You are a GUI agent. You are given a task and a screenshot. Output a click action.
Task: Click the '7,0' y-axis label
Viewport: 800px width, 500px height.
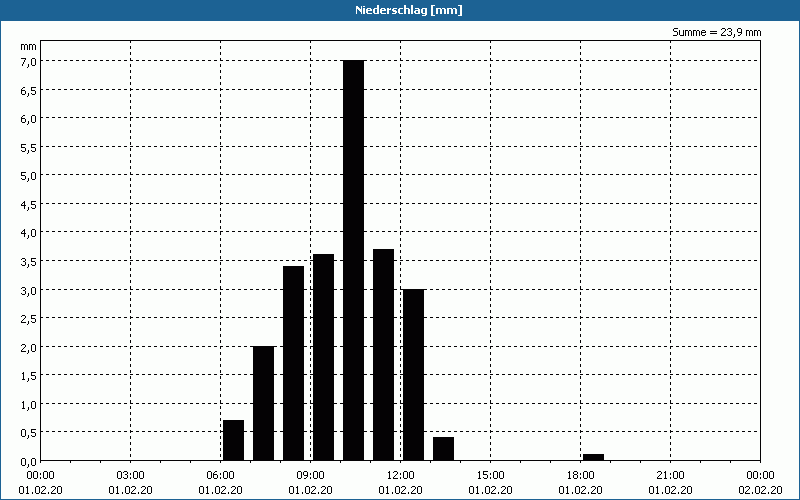tap(29, 61)
